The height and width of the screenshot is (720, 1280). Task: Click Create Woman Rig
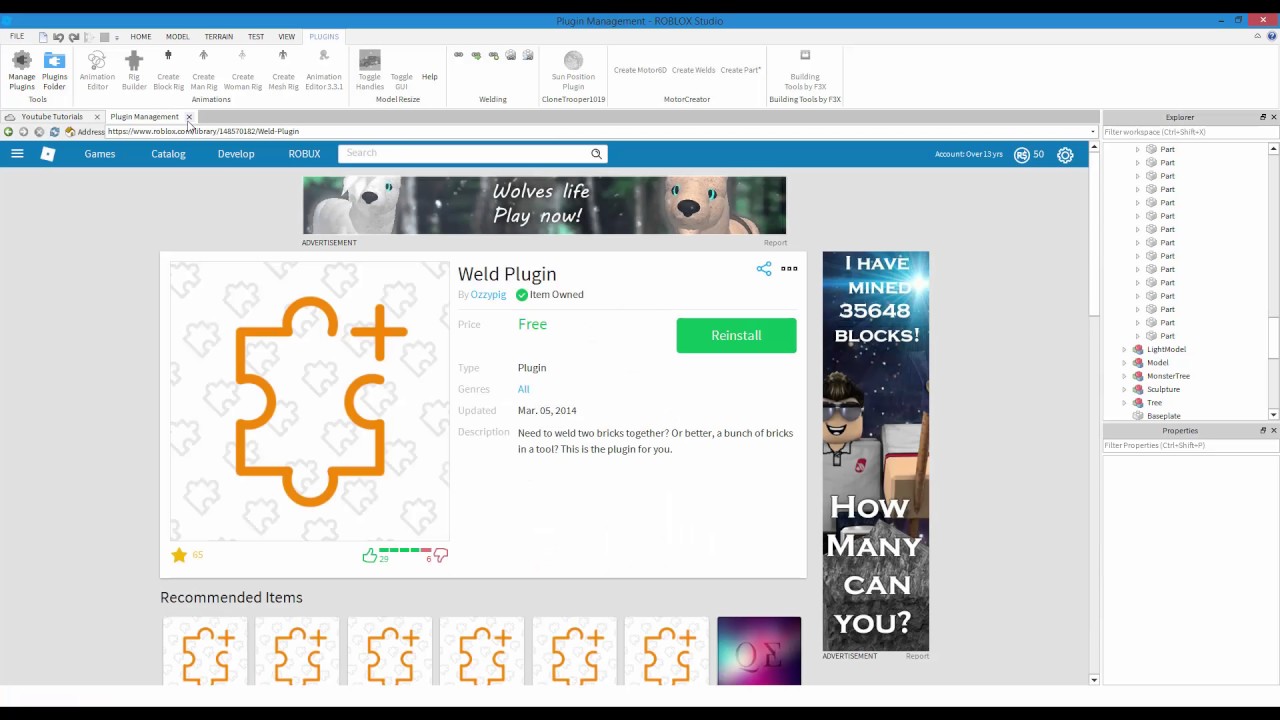pyautogui.click(x=243, y=71)
